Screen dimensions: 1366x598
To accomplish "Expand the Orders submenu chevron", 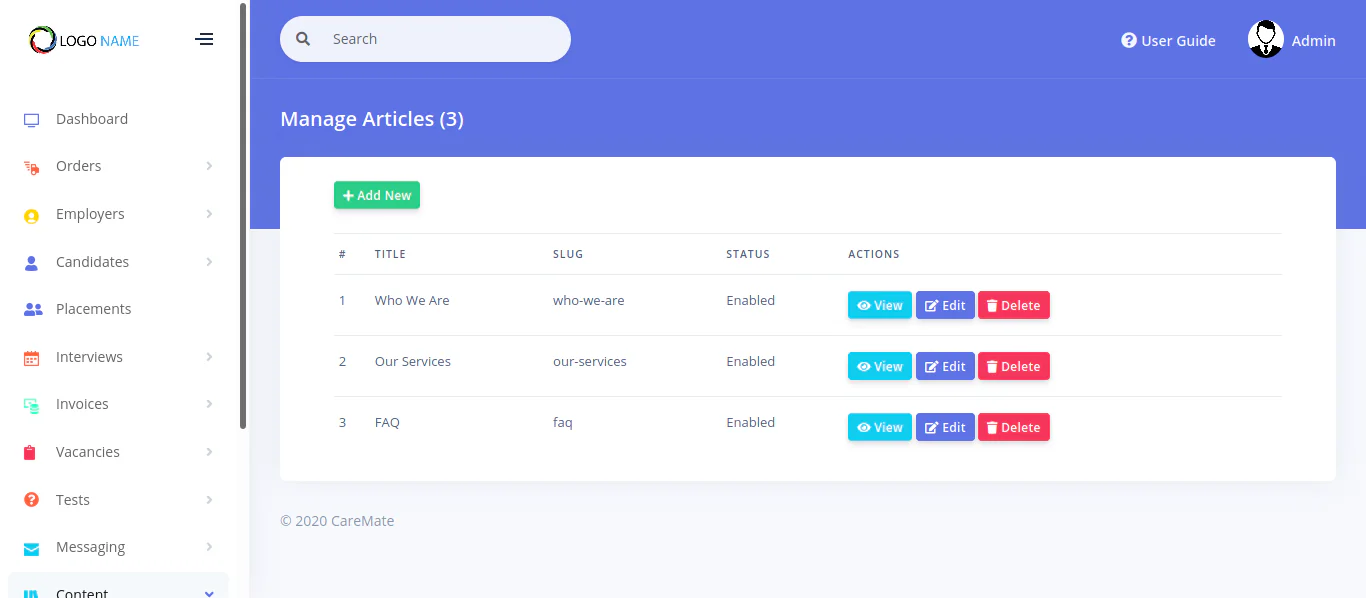I will coord(209,166).
